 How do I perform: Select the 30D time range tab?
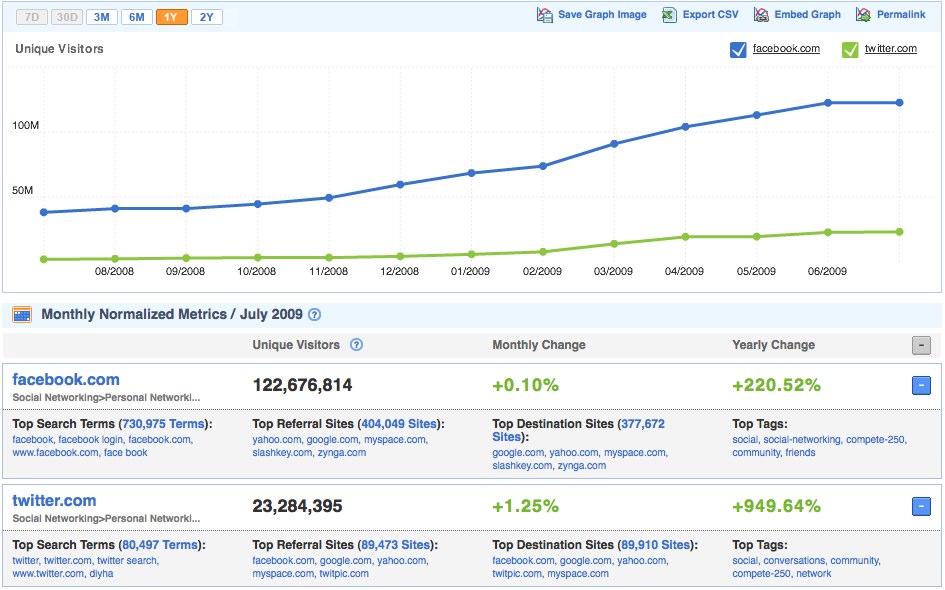coord(67,17)
